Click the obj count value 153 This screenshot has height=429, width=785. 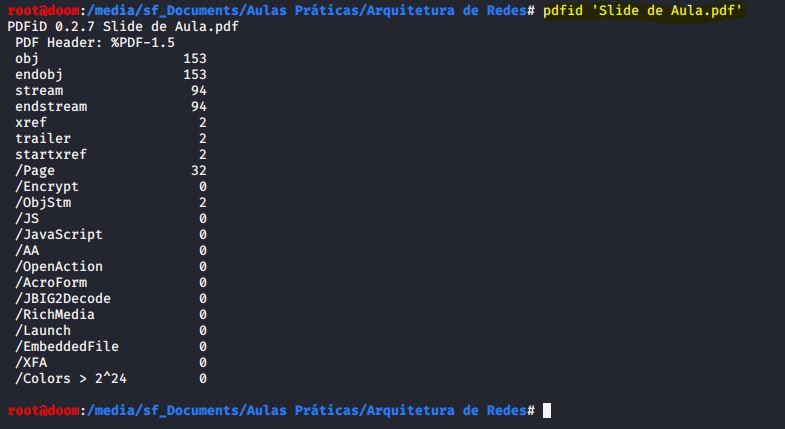tap(194, 58)
